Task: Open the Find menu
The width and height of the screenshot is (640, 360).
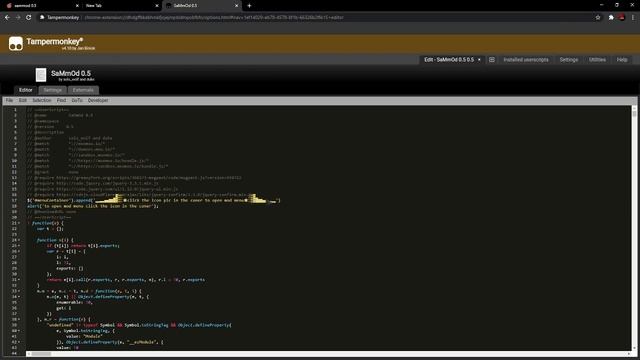Action: point(61,100)
